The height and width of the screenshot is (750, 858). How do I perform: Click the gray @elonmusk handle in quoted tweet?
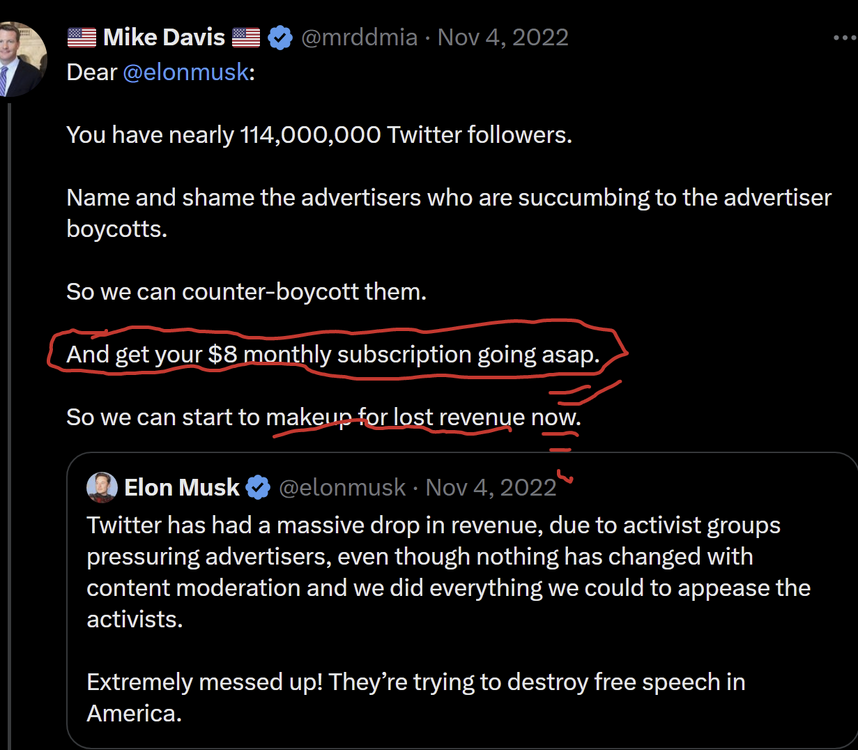point(341,487)
